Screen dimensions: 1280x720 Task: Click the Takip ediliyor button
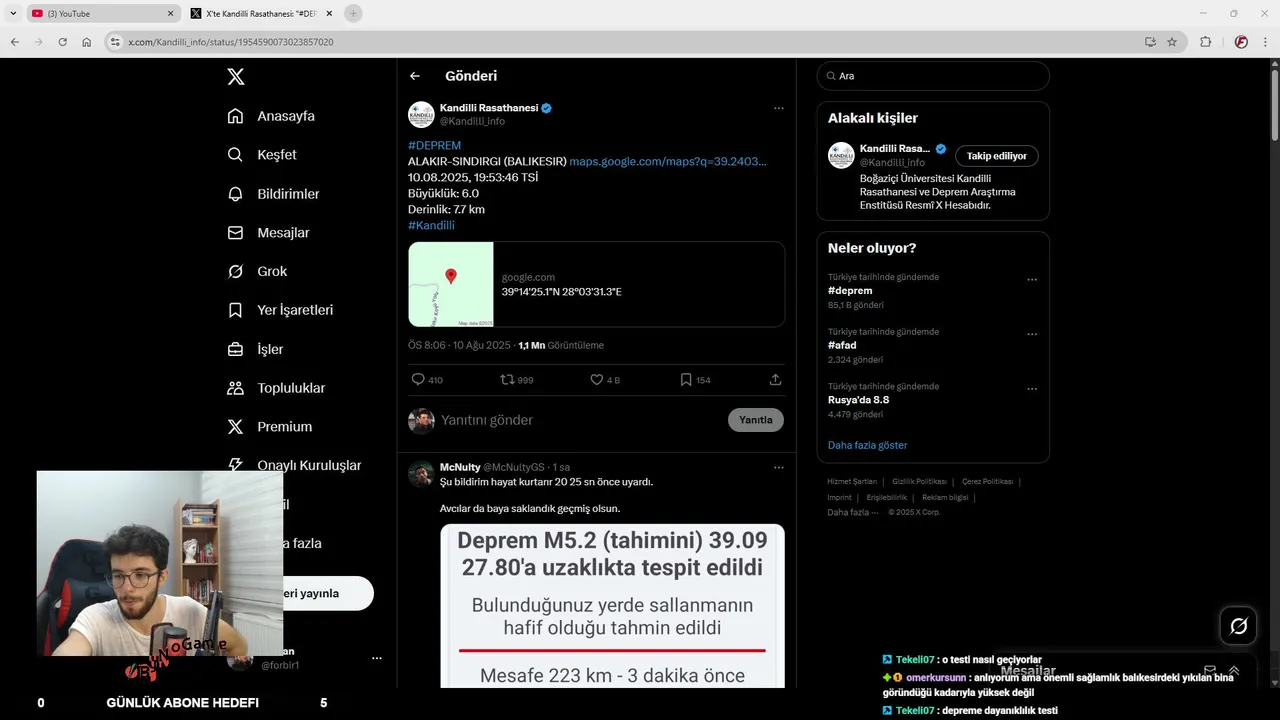click(x=996, y=156)
